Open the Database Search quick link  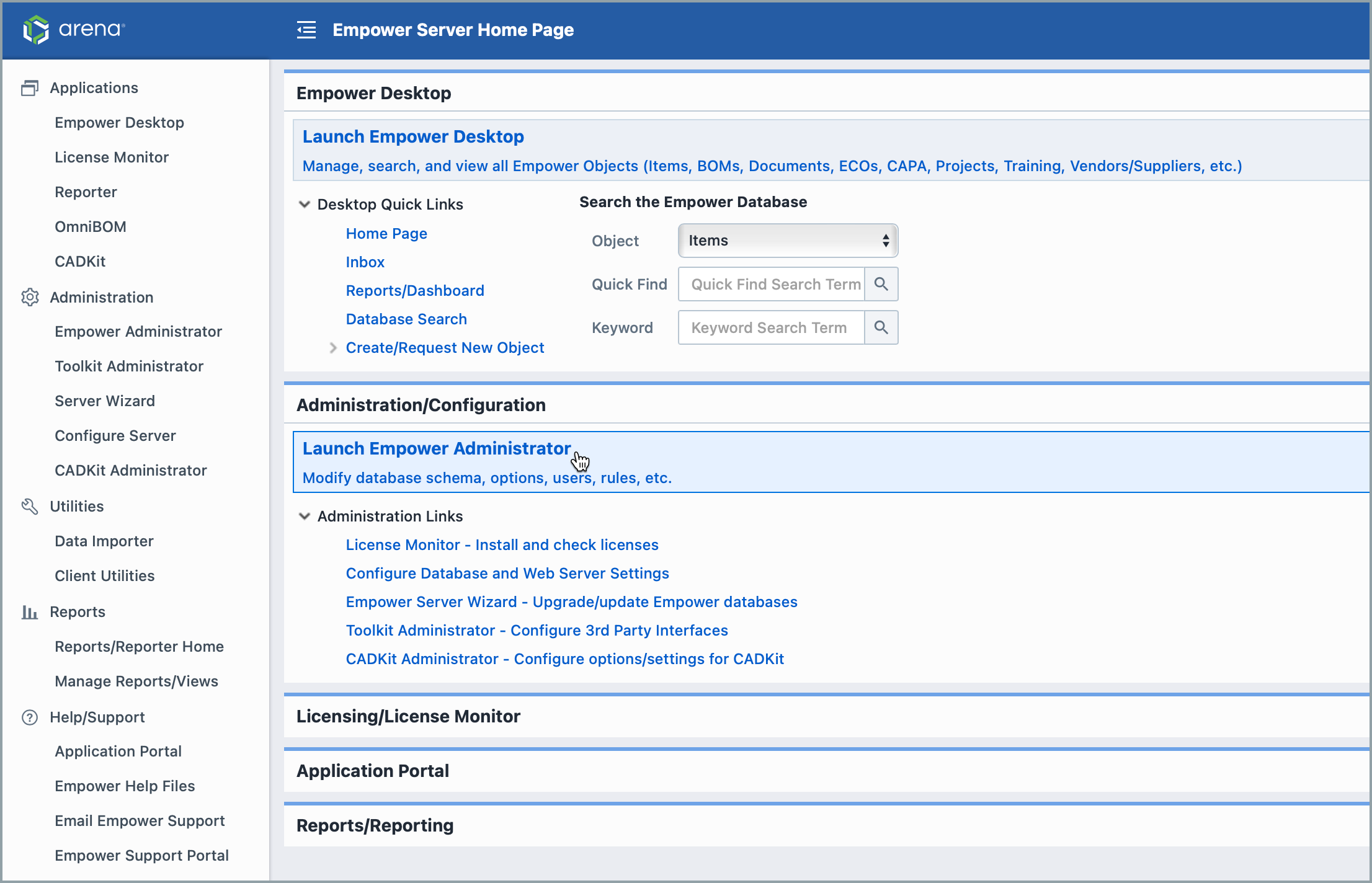pos(406,319)
